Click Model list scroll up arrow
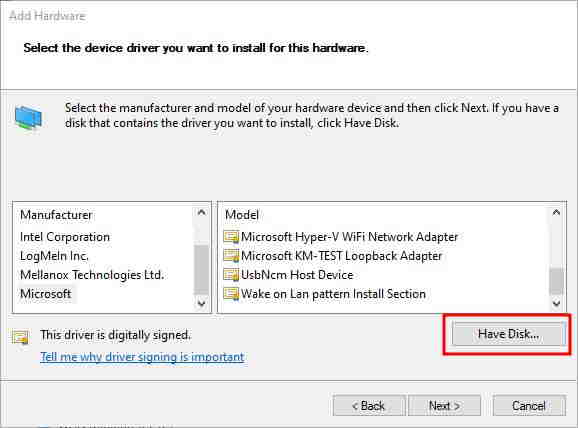578x428 pixels. pyautogui.click(x=556, y=213)
